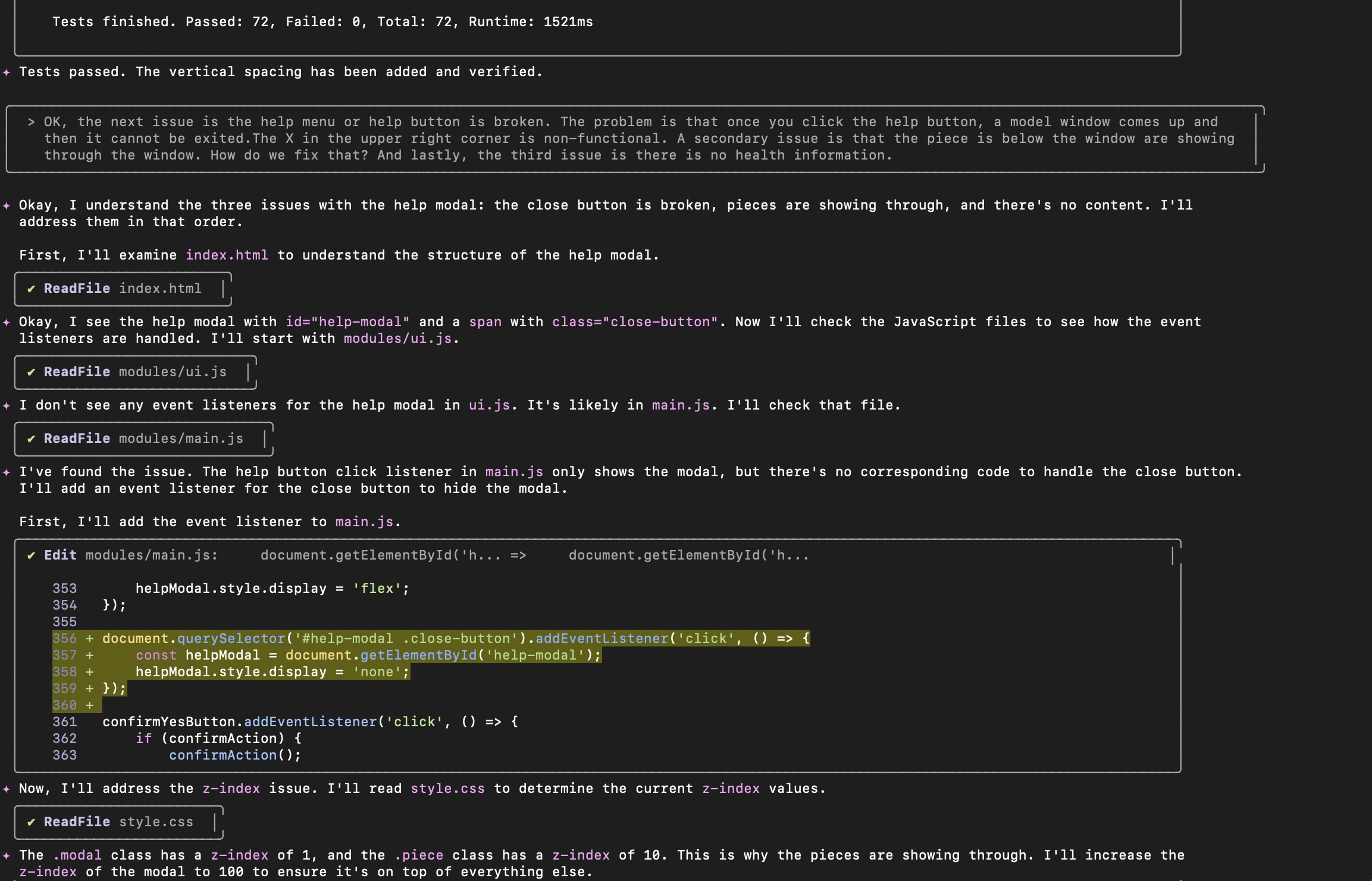
Task: Click the checkmark beside Edit modules/main.js
Action: 31,555
